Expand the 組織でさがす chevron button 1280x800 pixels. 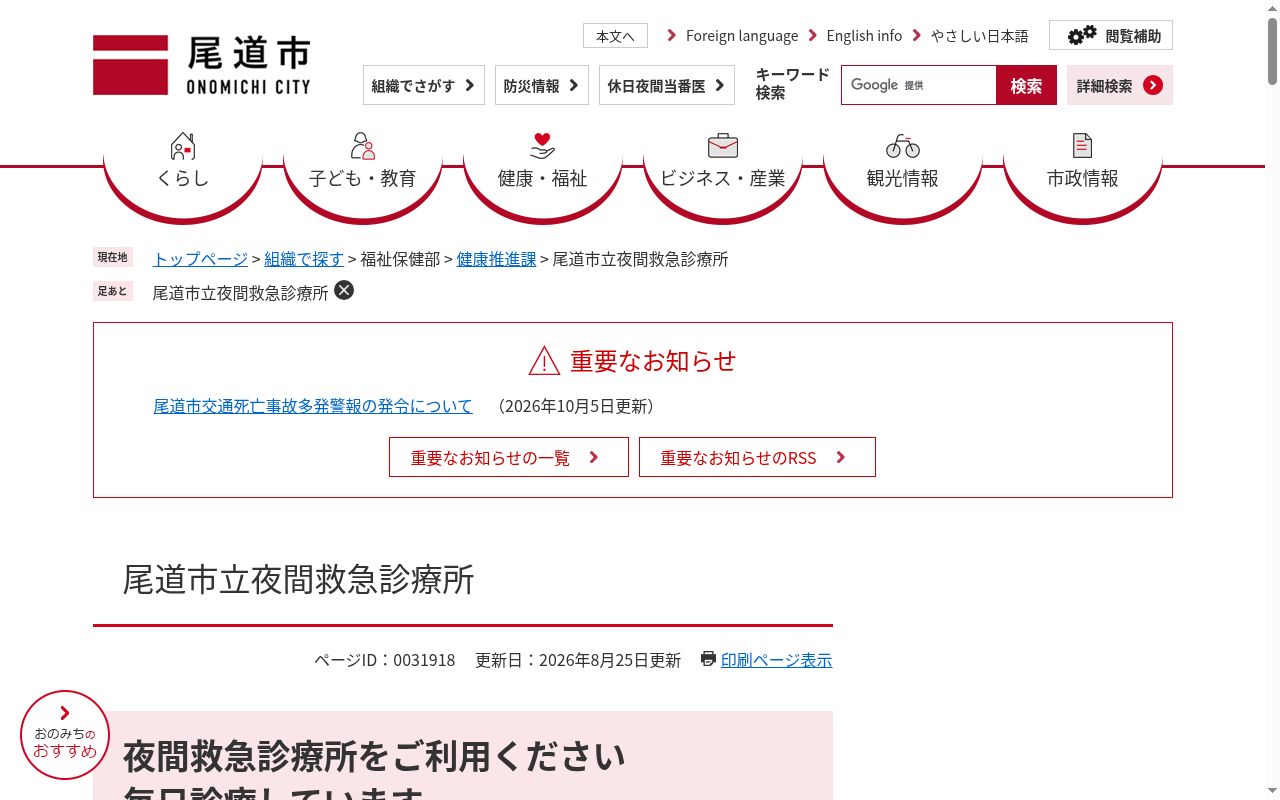(424, 85)
